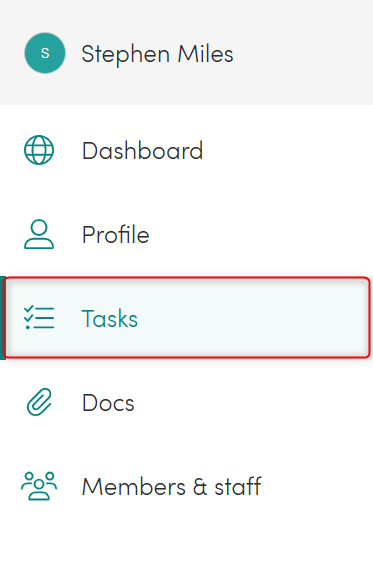Click blank space right of the Profile label
Image resolution: width=373 pixels, height=563 pixels.
pyautogui.click(x=258, y=234)
